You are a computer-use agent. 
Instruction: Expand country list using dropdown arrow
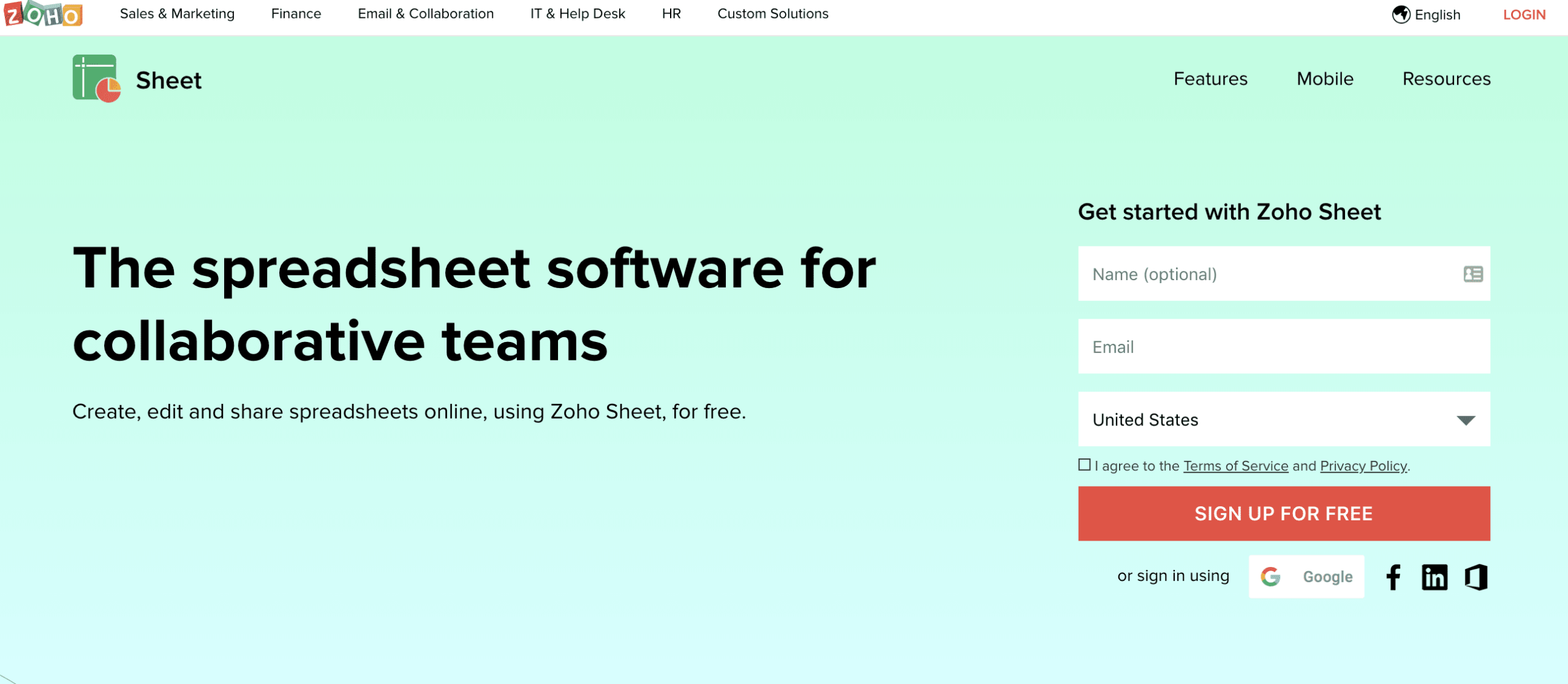[1466, 420]
